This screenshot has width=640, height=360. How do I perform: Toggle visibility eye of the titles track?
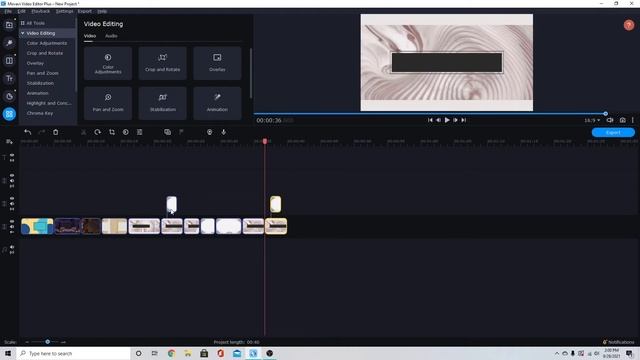tap(12, 155)
